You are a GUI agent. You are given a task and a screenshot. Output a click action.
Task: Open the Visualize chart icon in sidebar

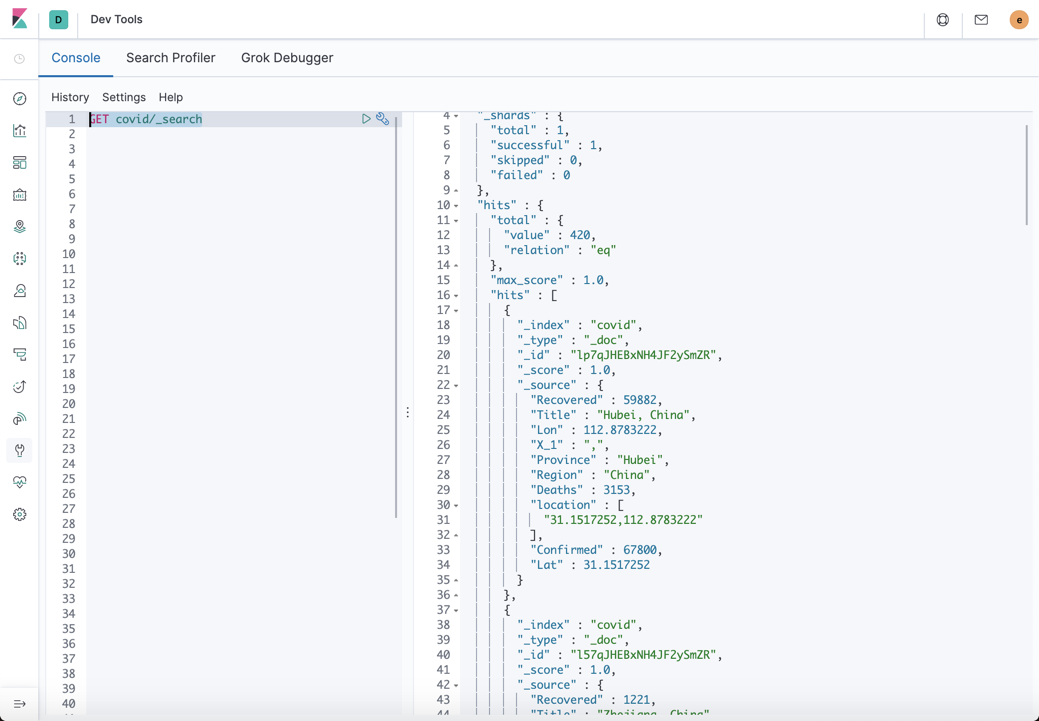click(x=19, y=130)
